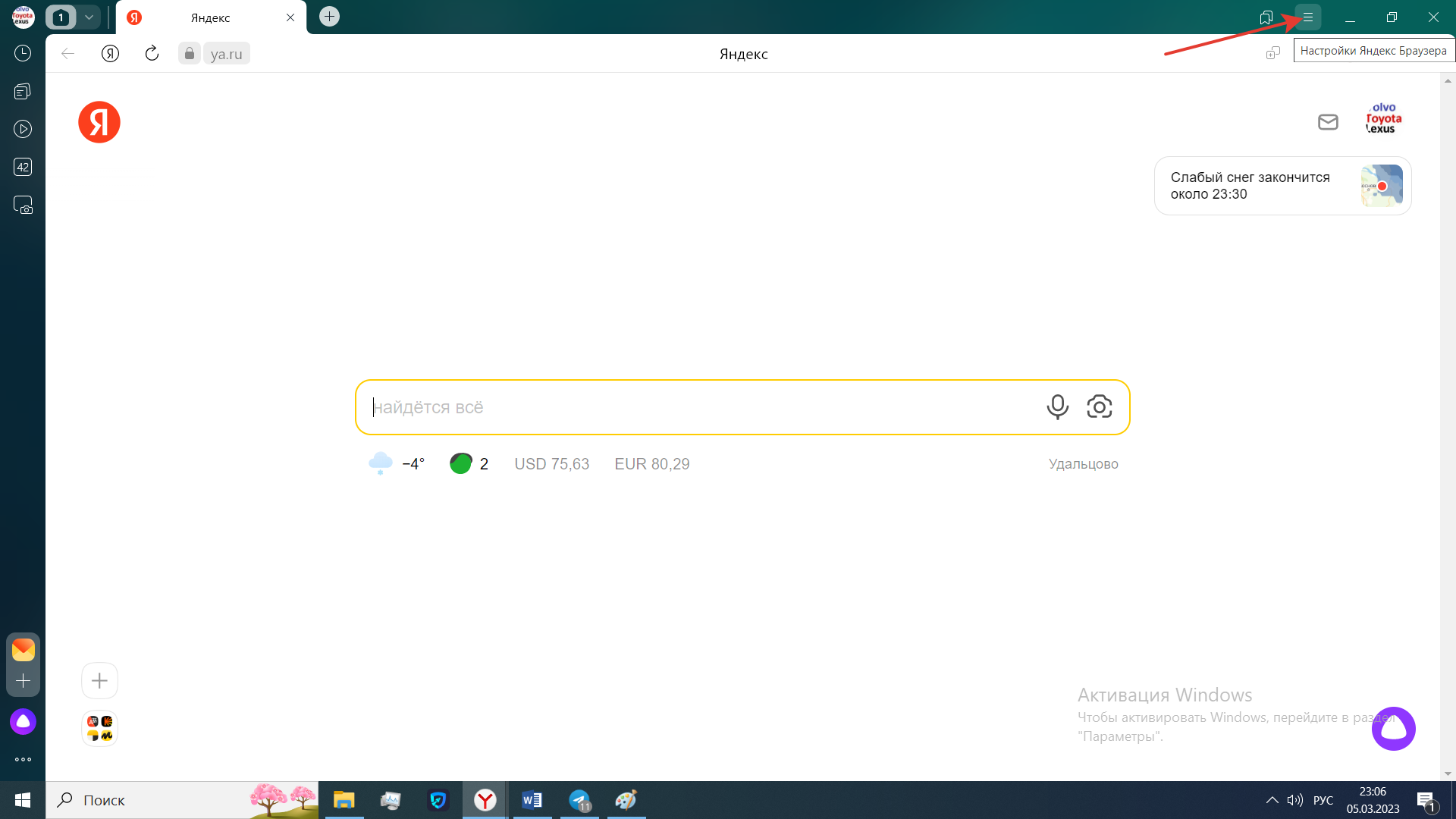The image size is (1456, 819).
Task: Open the video player sidebar icon
Action: [x=23, y=129]
